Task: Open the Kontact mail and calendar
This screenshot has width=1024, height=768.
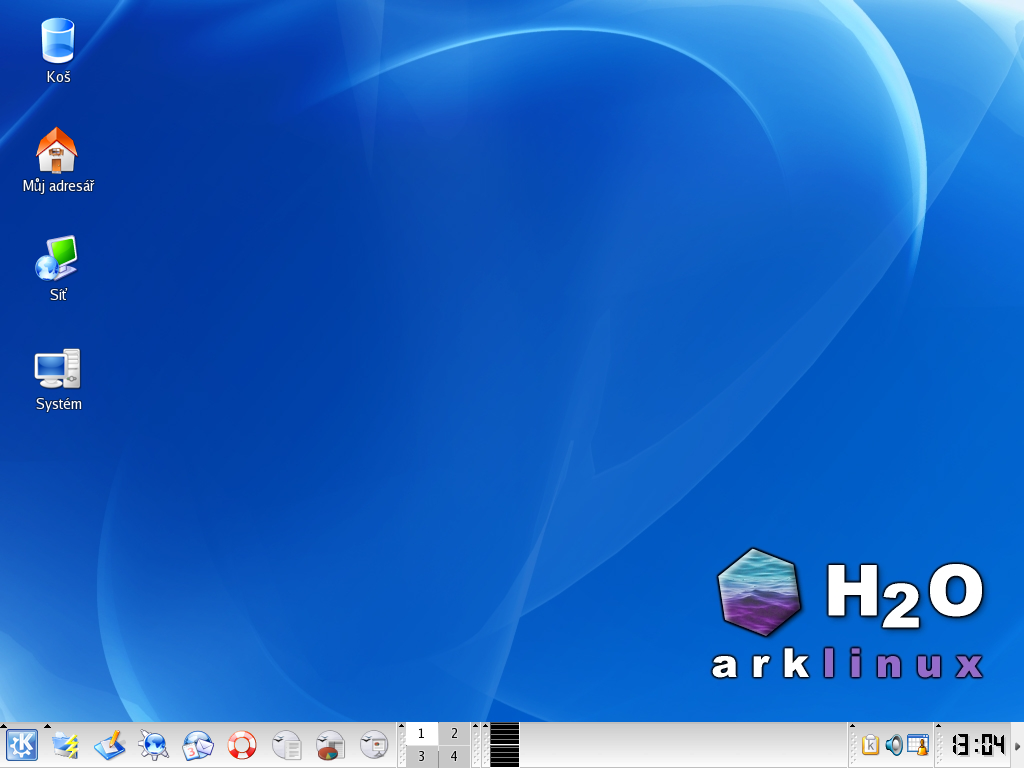Action: pyautogui.click(x=198, y=745)
